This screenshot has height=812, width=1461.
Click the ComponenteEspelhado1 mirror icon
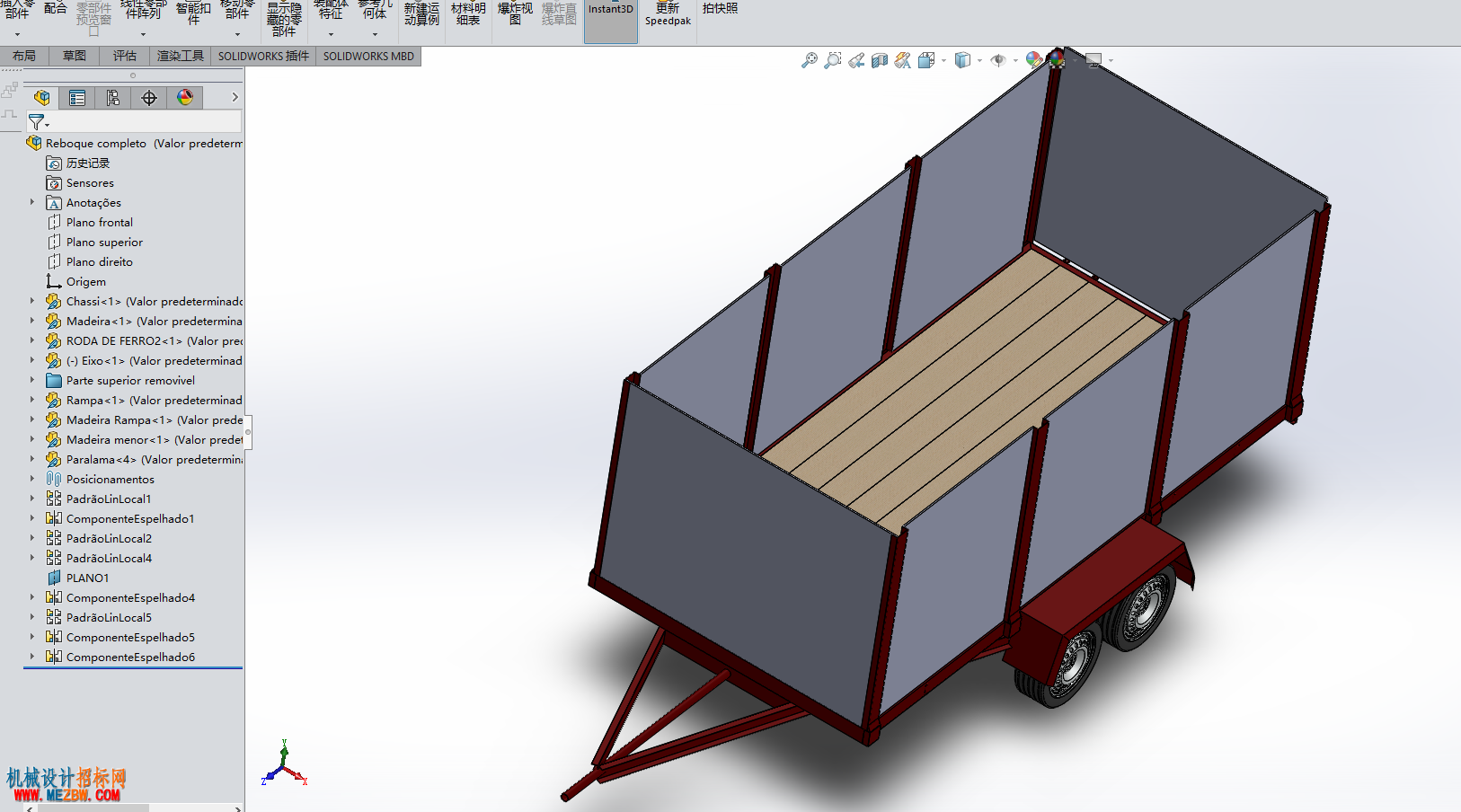(x=54, y=518)
